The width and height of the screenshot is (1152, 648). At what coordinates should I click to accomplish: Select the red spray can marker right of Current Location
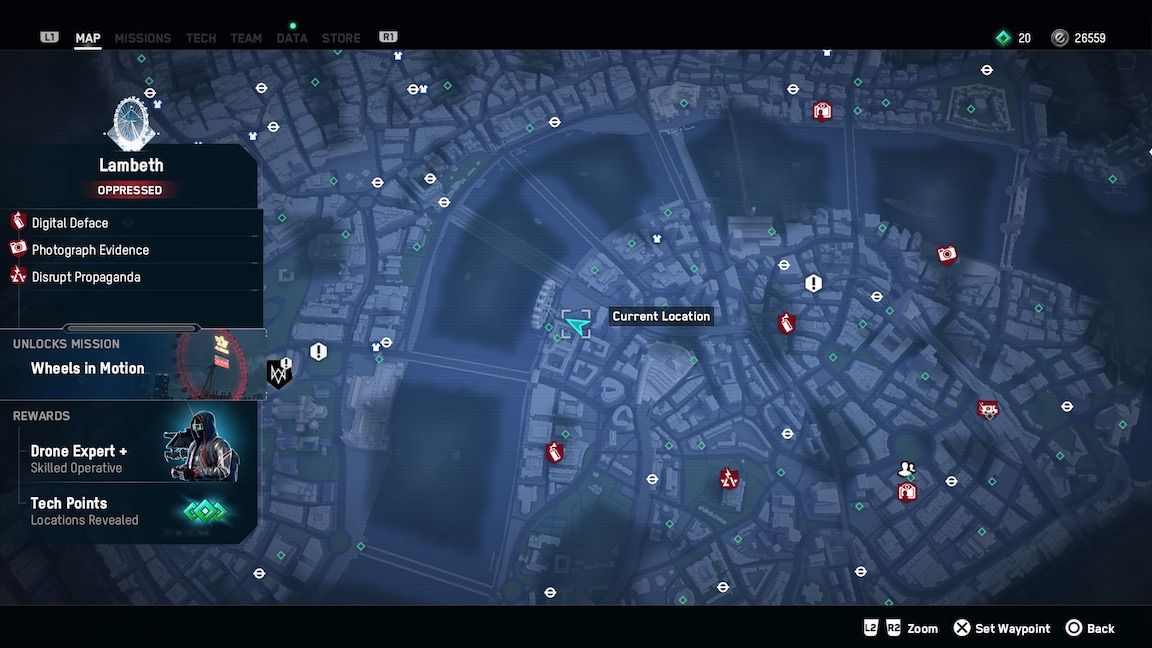tap(787, 323)
